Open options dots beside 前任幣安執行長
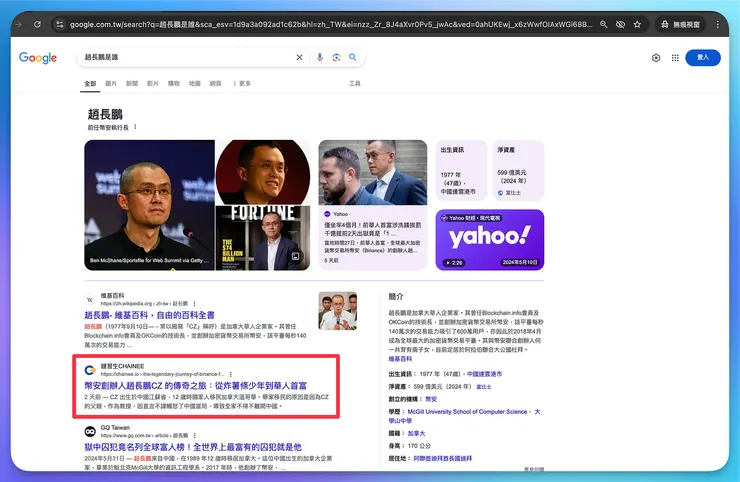The height and width of the screenshot is (482, 740). [135, 127]
